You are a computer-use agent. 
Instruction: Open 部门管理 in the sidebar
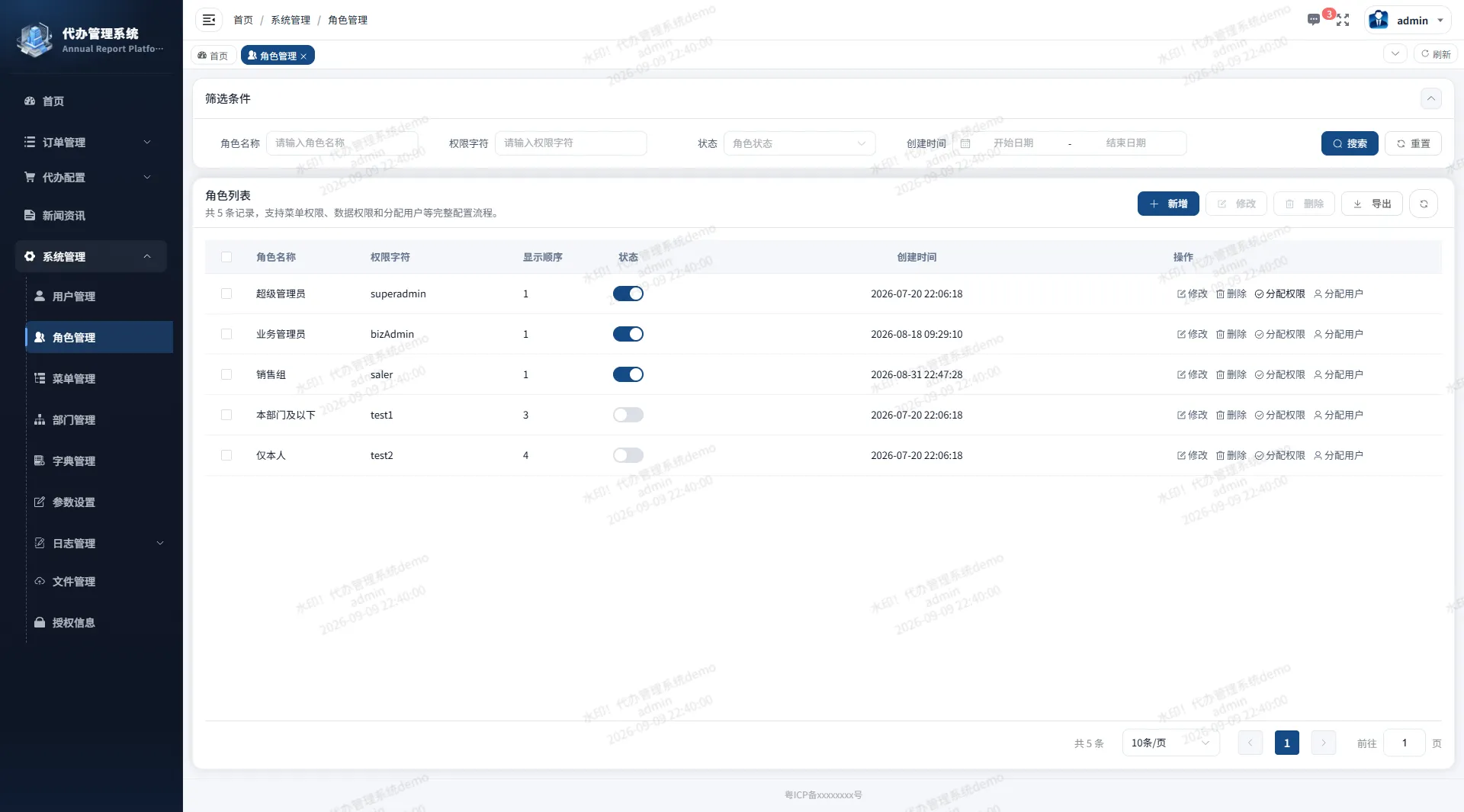click(99, 420)
